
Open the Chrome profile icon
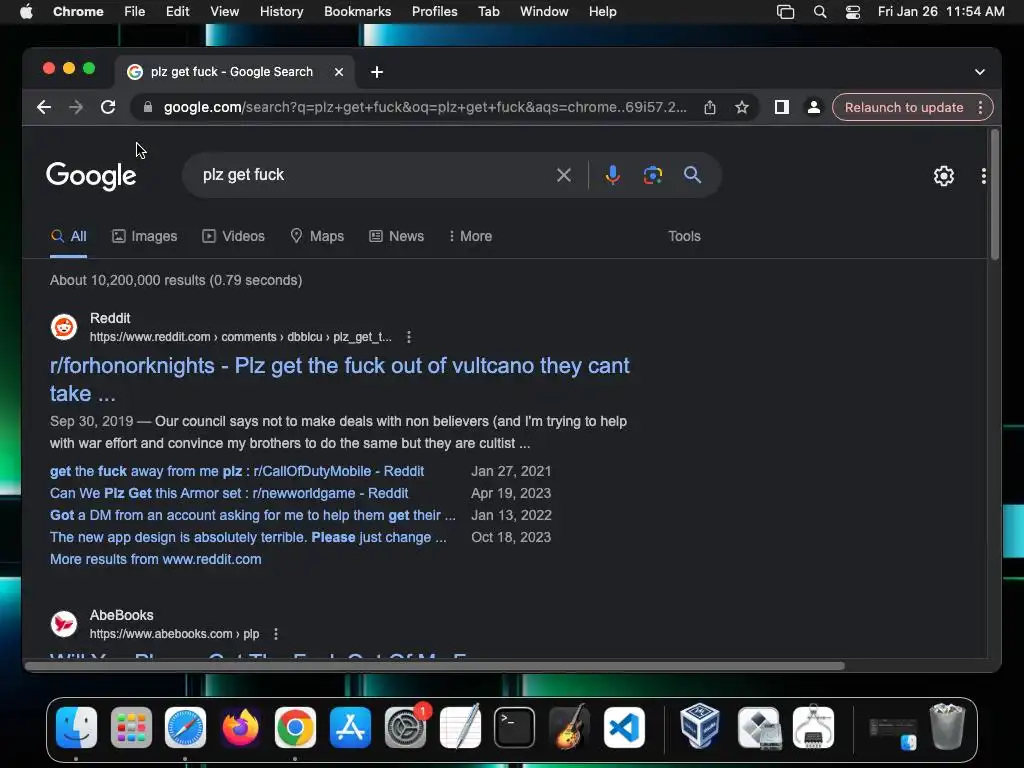click(814, 107)
